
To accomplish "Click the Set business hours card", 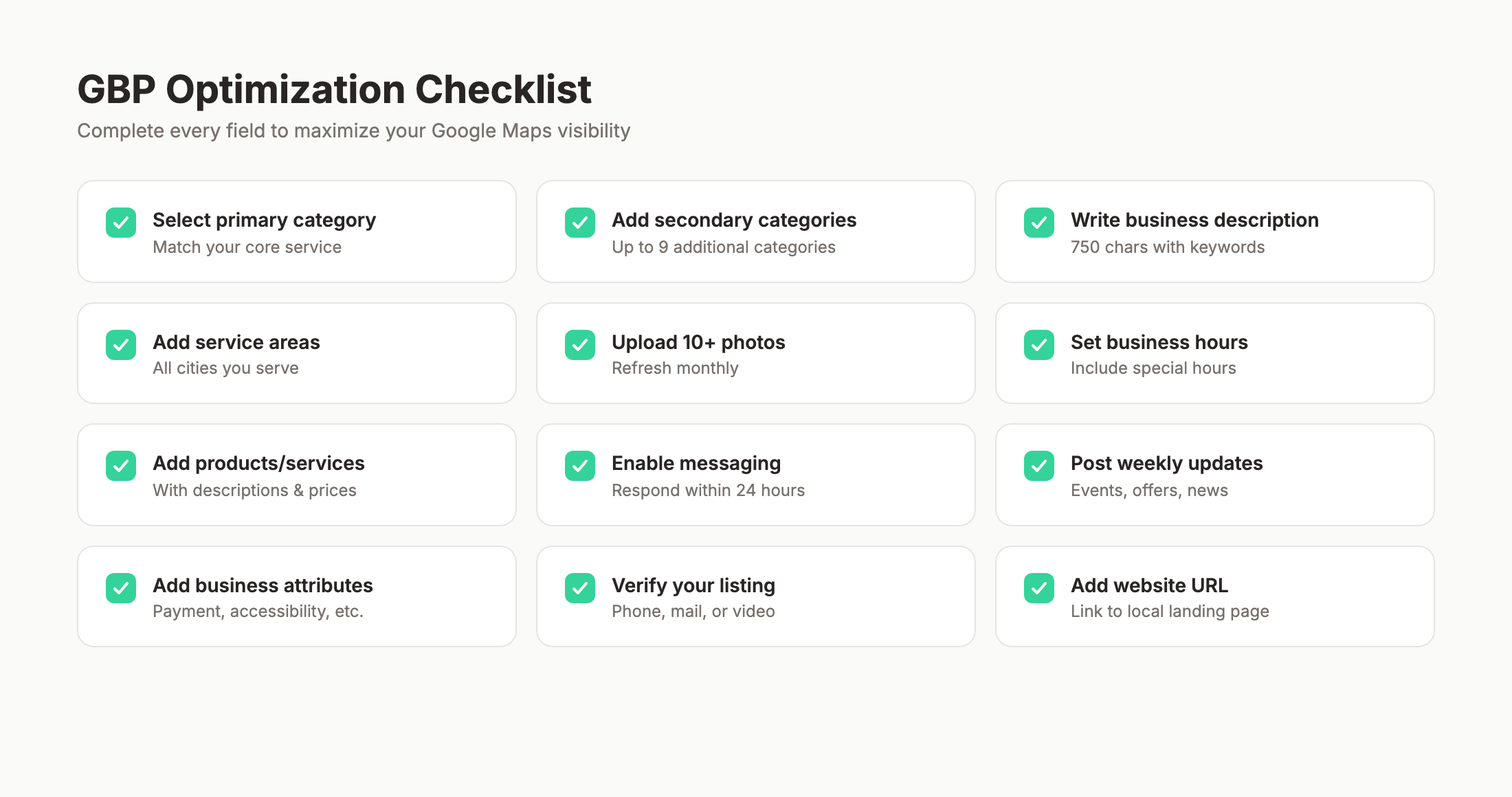I will click(1214, 352).
